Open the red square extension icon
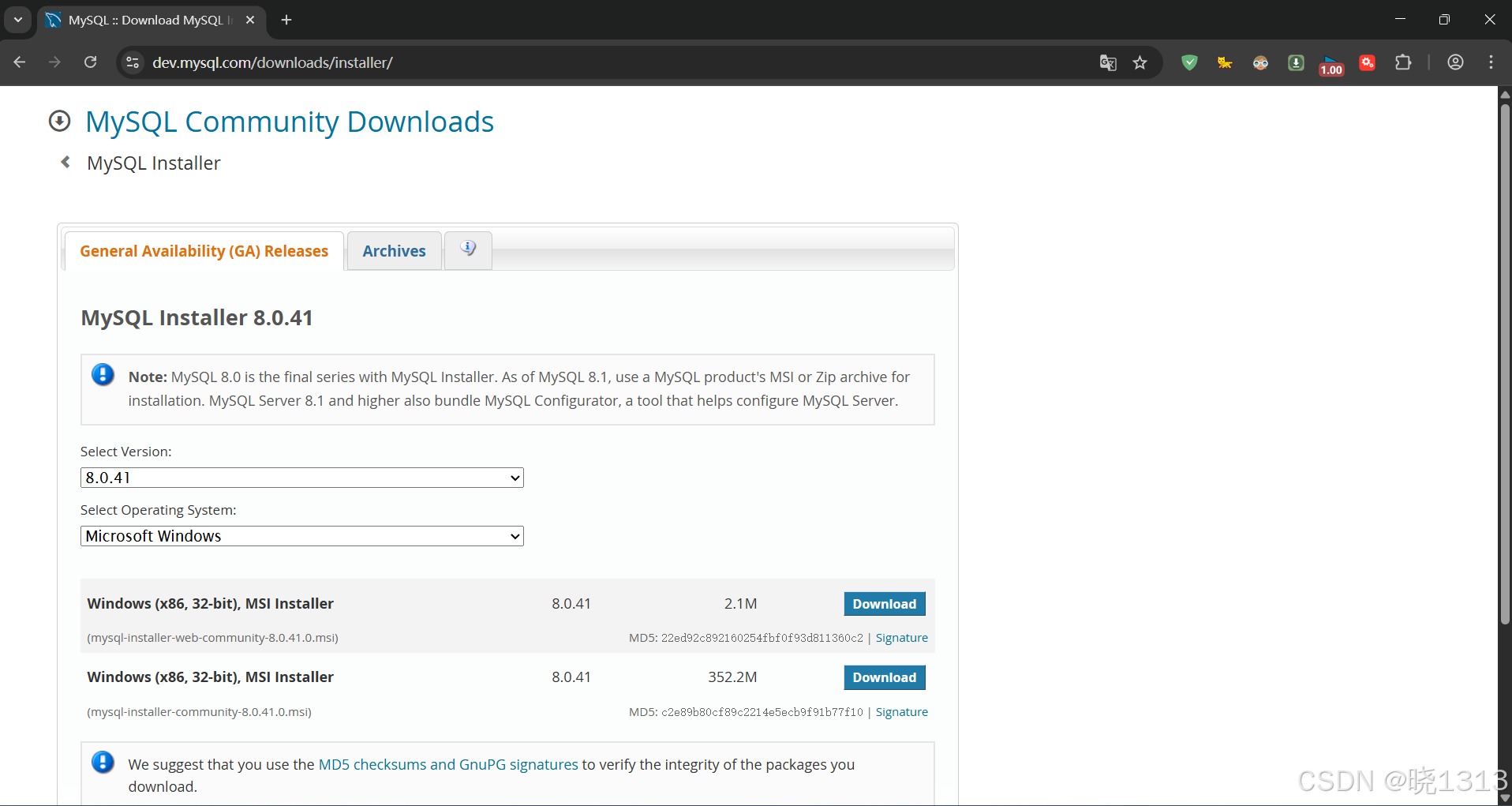The width and height of the screenshot is (1512, 806). click(1368, 62)
